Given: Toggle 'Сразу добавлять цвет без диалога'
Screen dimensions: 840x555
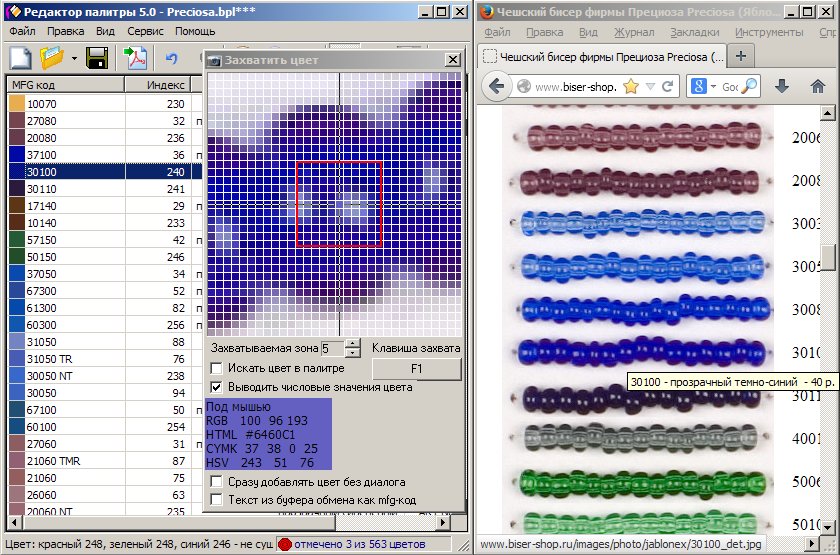Looking at the screenshot, I should coord(217,481).
